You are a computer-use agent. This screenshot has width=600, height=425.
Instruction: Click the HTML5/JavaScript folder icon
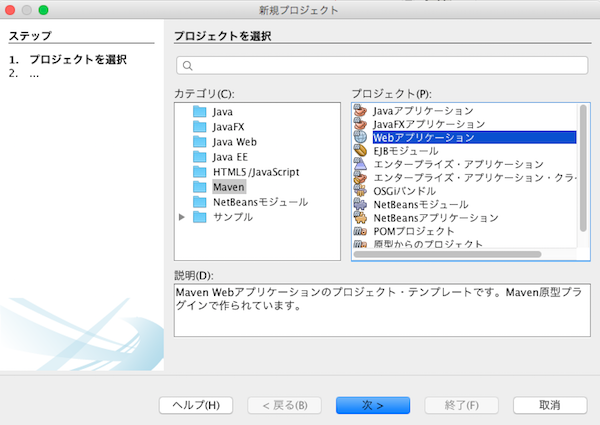(x=199, y=172)
